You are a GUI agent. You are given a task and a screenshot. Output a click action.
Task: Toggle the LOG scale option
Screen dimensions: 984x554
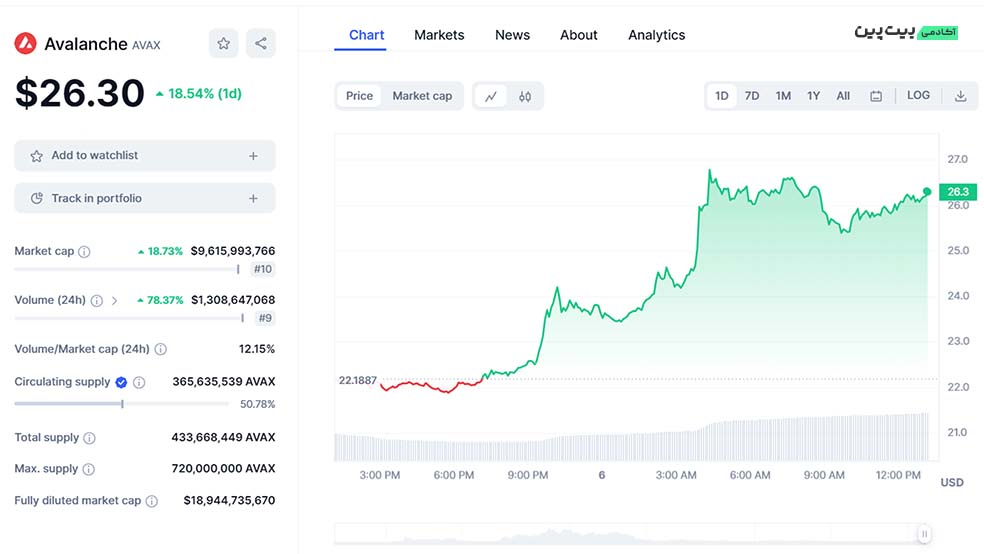(x=918, y=96)
